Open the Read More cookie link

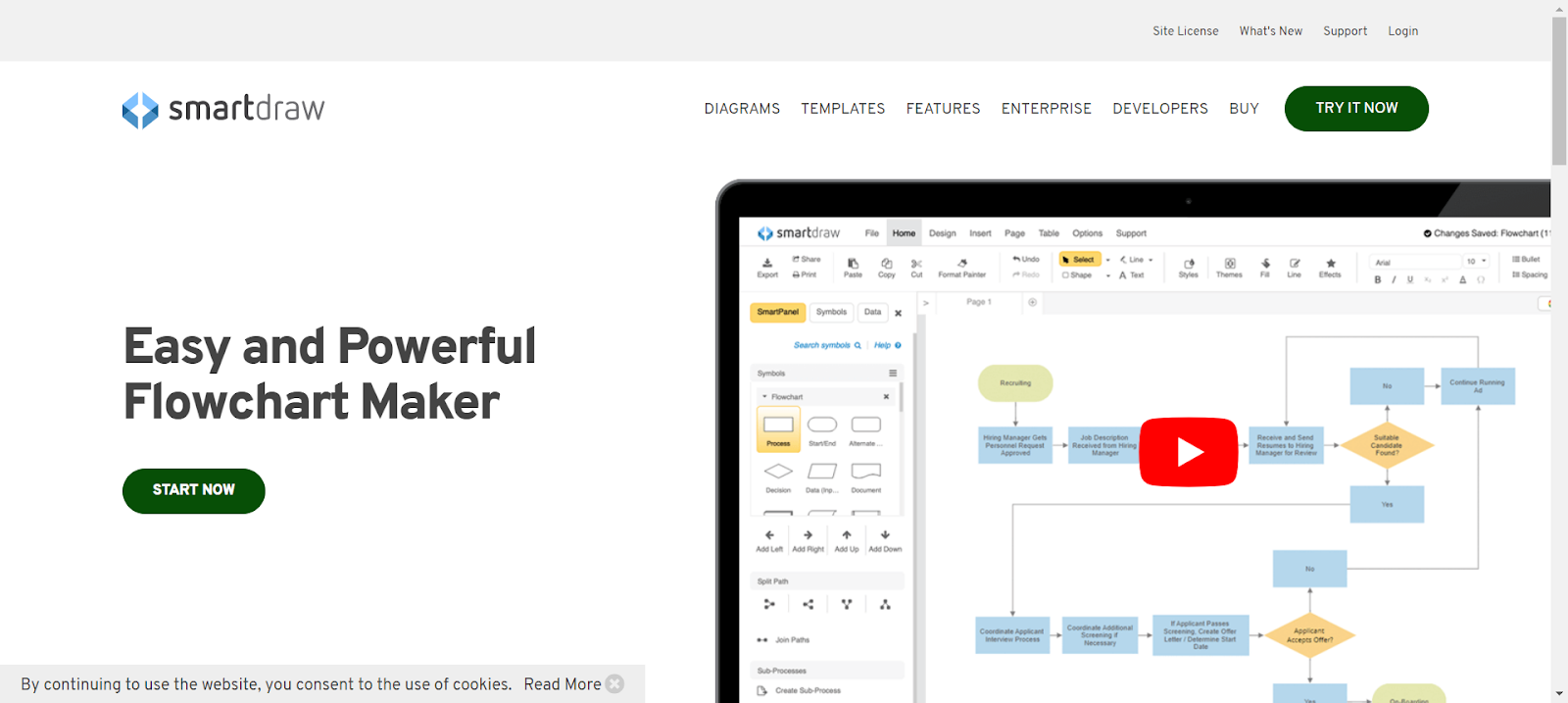pos(563,684)
